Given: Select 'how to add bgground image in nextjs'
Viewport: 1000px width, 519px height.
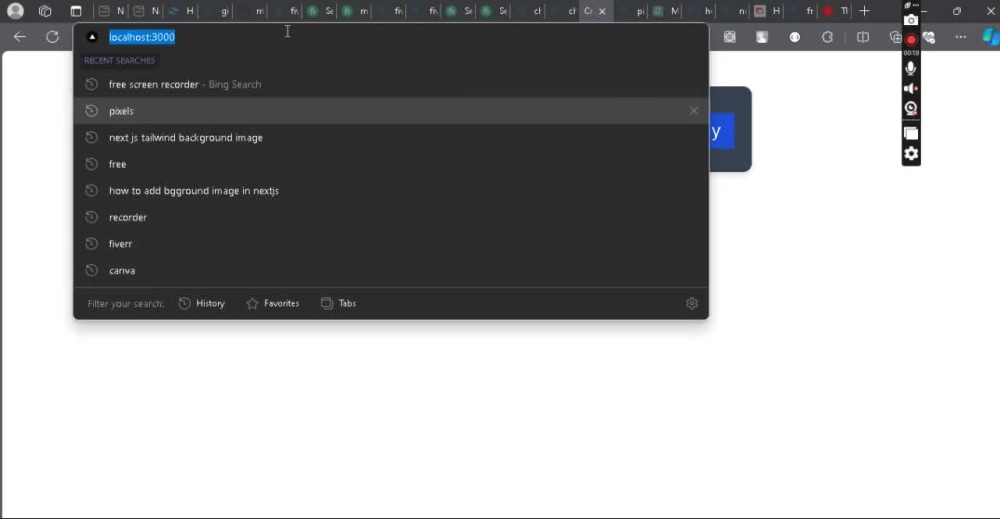Looking at the screenshot, I should 391,191.
